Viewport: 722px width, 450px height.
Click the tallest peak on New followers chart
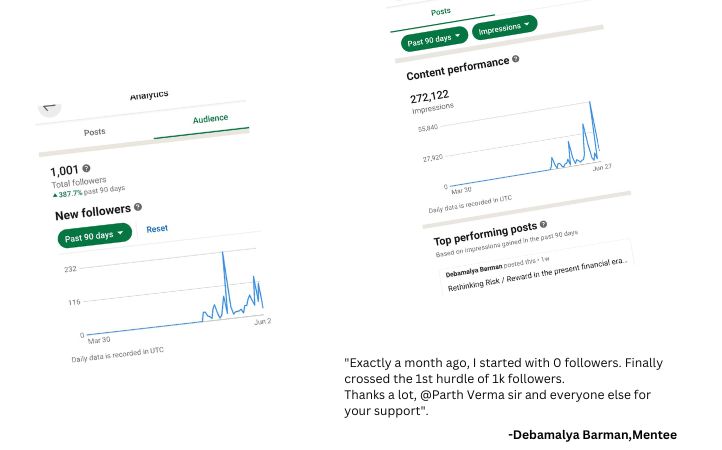click(x=223, y=252)
